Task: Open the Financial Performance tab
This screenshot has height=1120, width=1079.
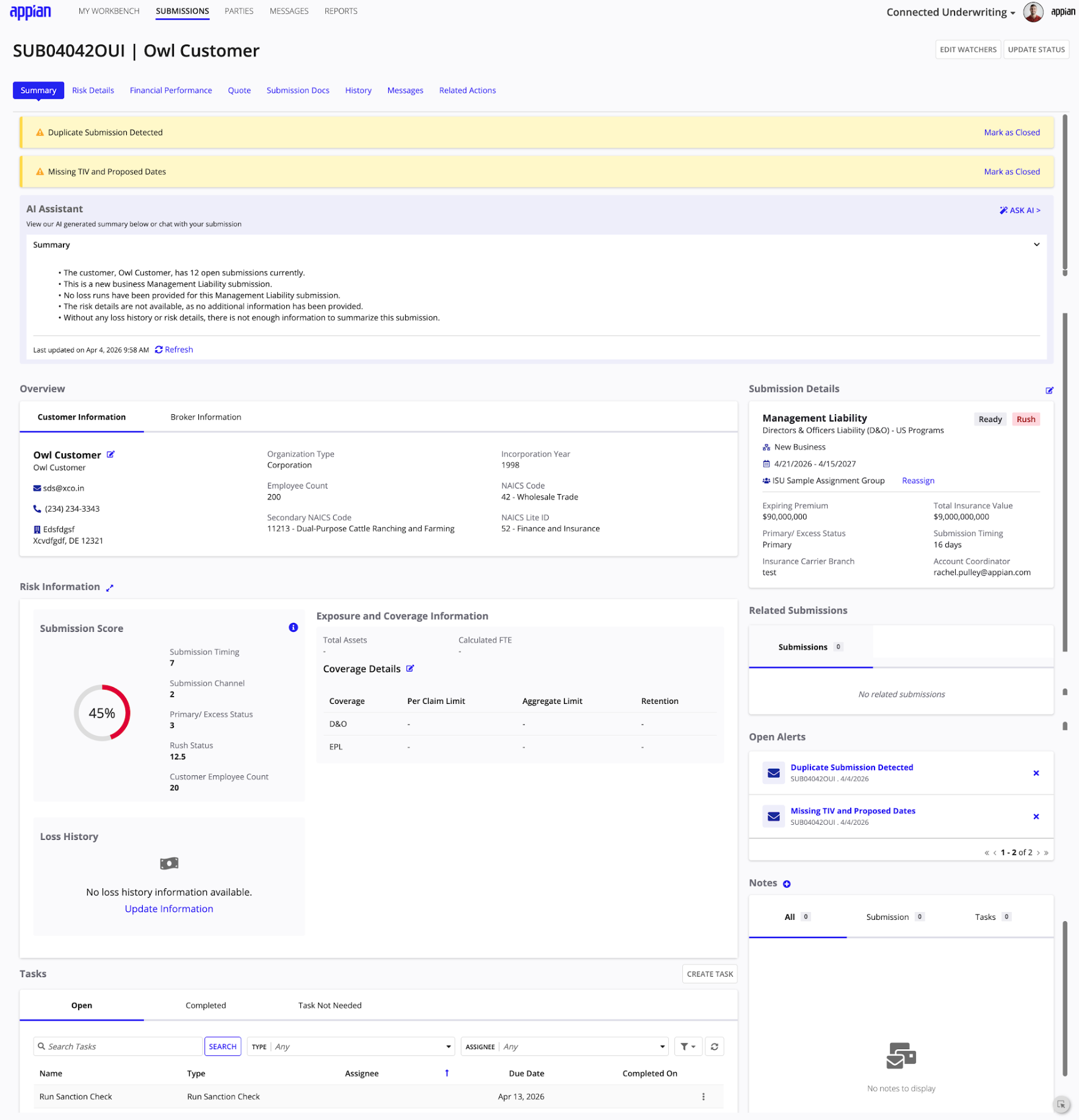Action: point(171,90)
